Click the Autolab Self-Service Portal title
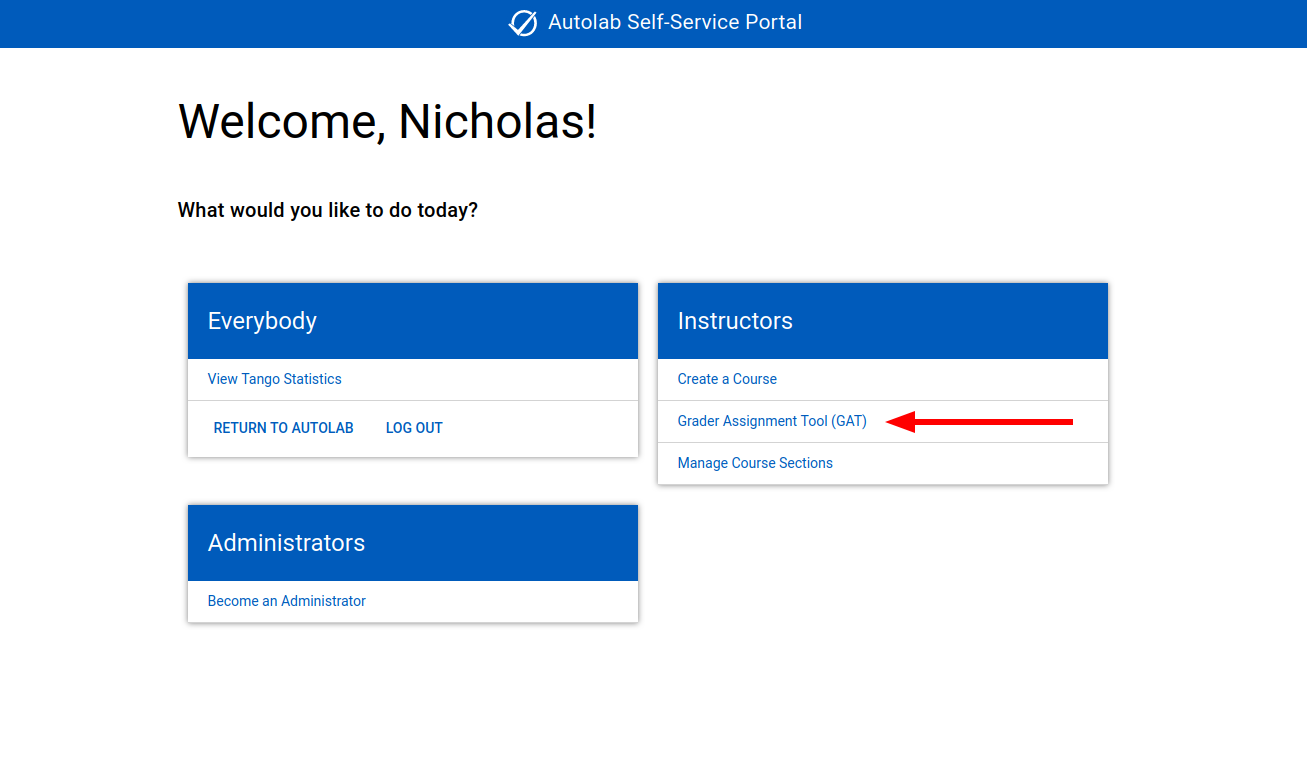 [675, 22]
